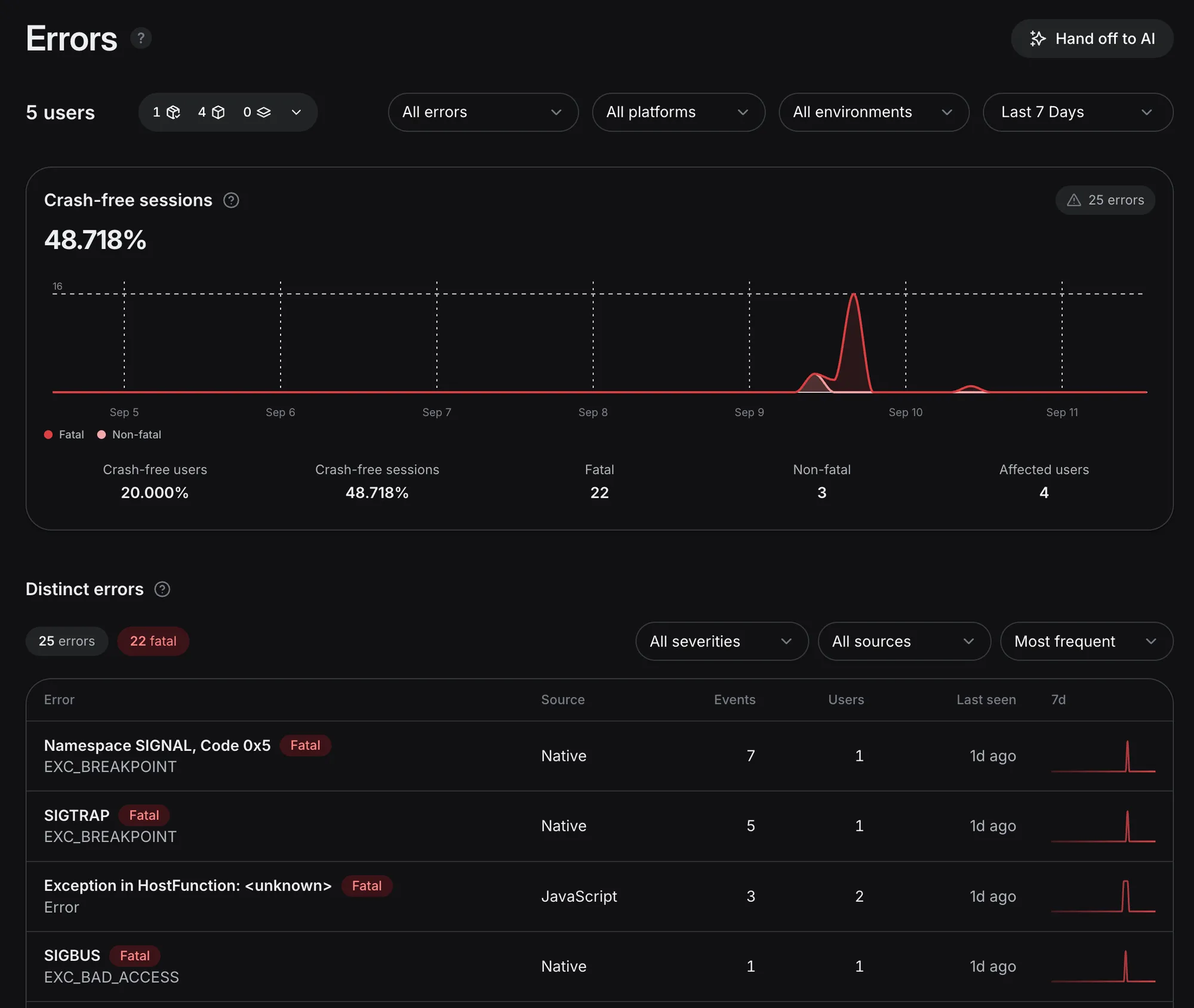
Task: Click the Sep 9 marker on chart
Action: pyautogui.click(x=749, y=412)
